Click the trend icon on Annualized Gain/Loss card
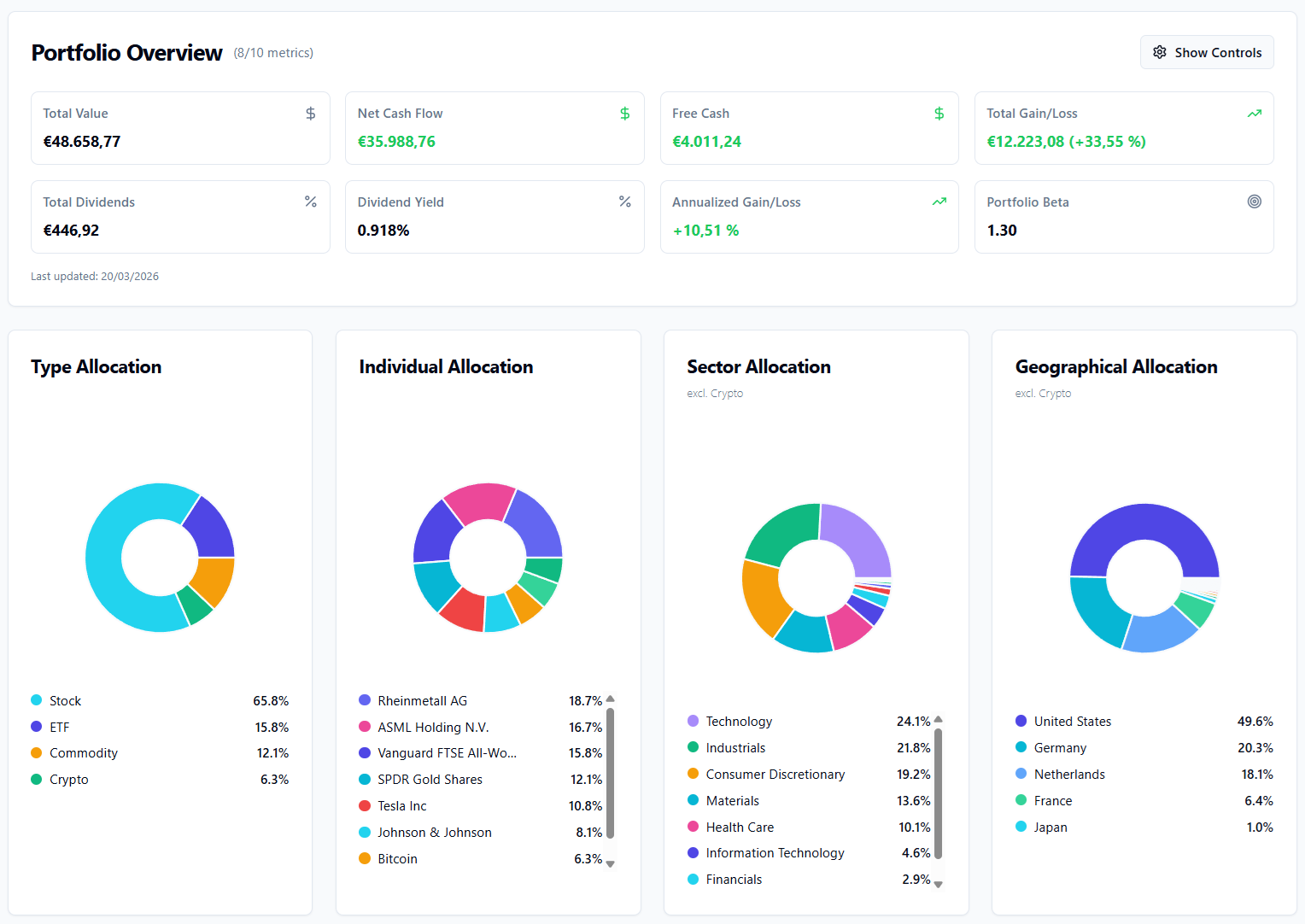The height and width of the screenshot is (924, 1305). (x=939, y=202)
